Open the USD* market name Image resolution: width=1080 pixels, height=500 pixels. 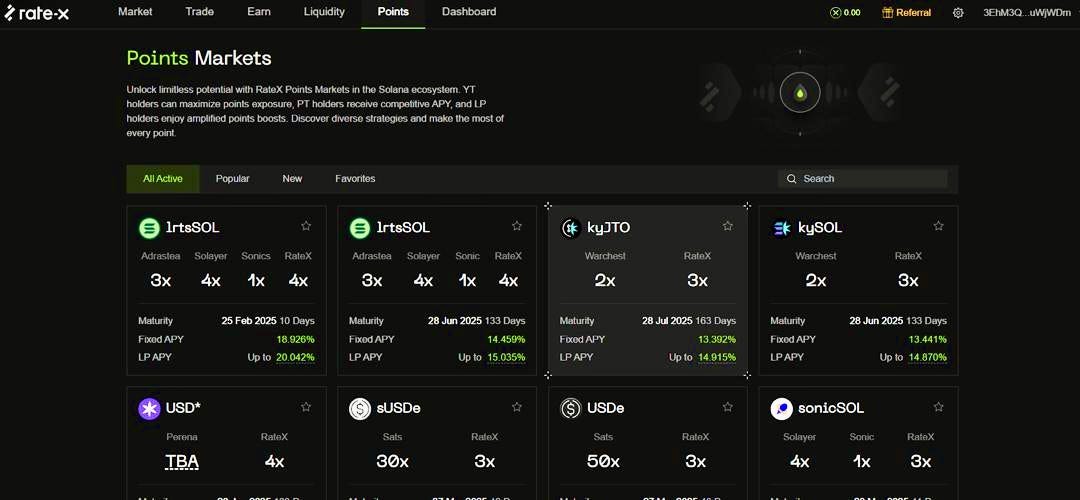(183, 408)
